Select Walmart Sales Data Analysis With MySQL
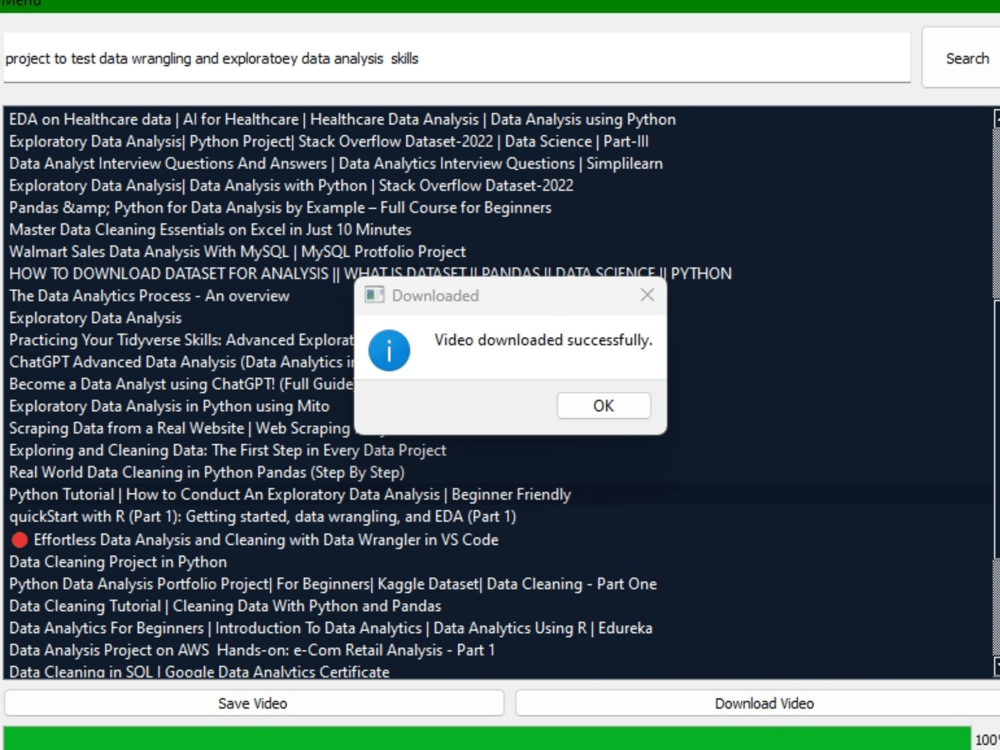 236,251
